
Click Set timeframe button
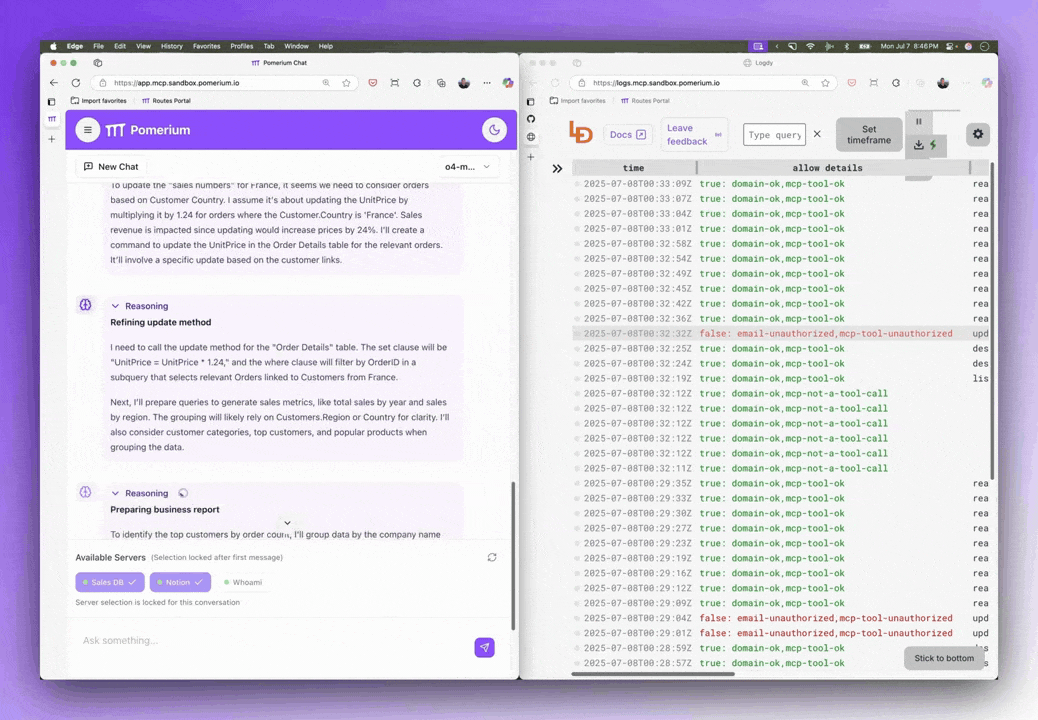coord(869,134)
